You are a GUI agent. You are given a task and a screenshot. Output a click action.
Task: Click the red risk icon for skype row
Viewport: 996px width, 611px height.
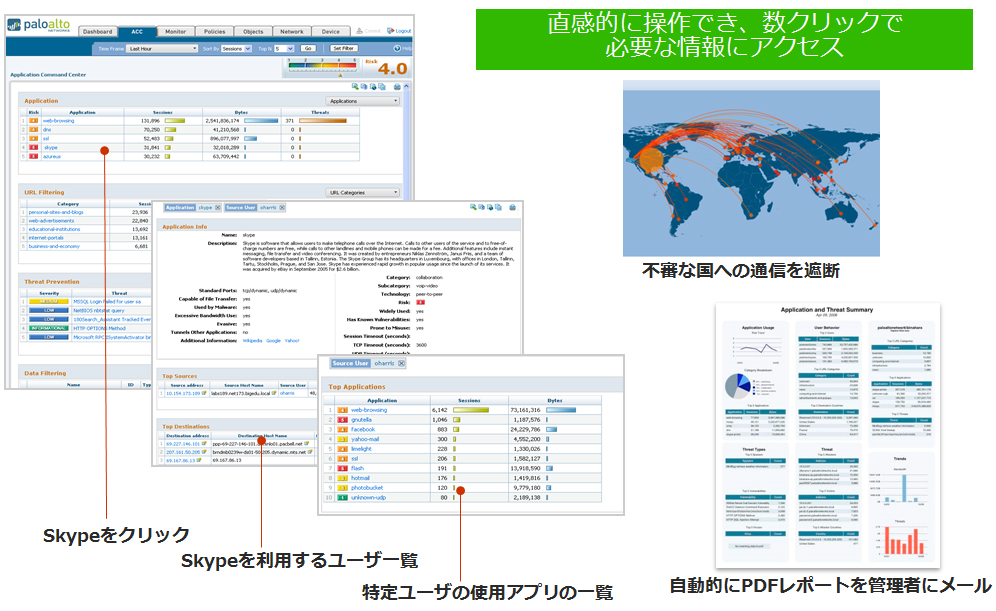[34, 147]
